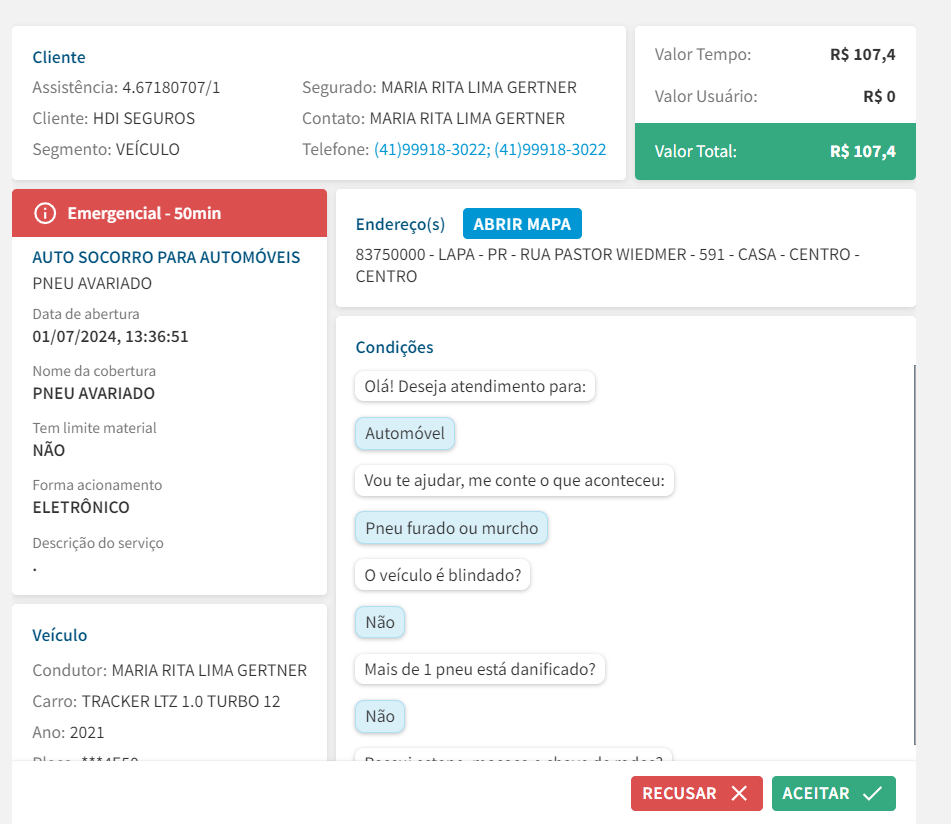Click the checkmark icon on ACEITAR button

point(872,793)
